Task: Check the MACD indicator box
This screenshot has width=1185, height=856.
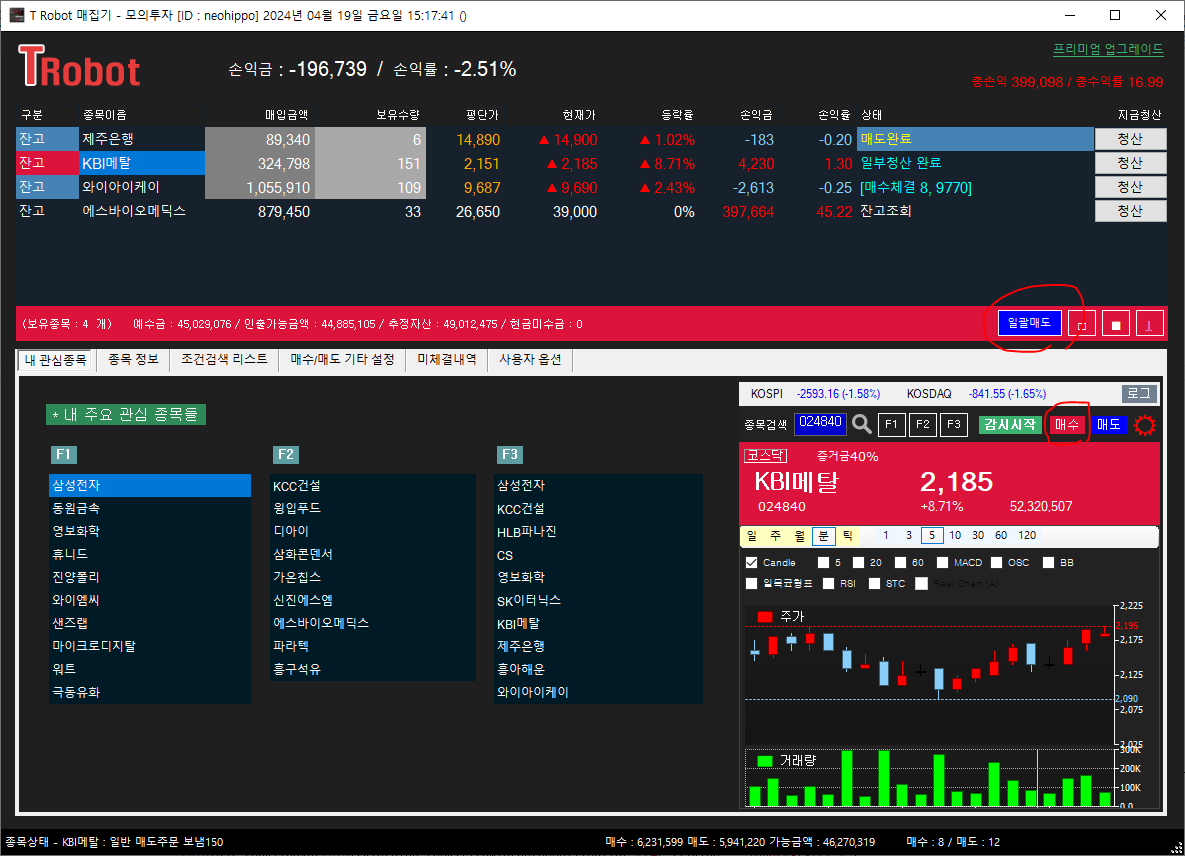Action: point(942,562)
